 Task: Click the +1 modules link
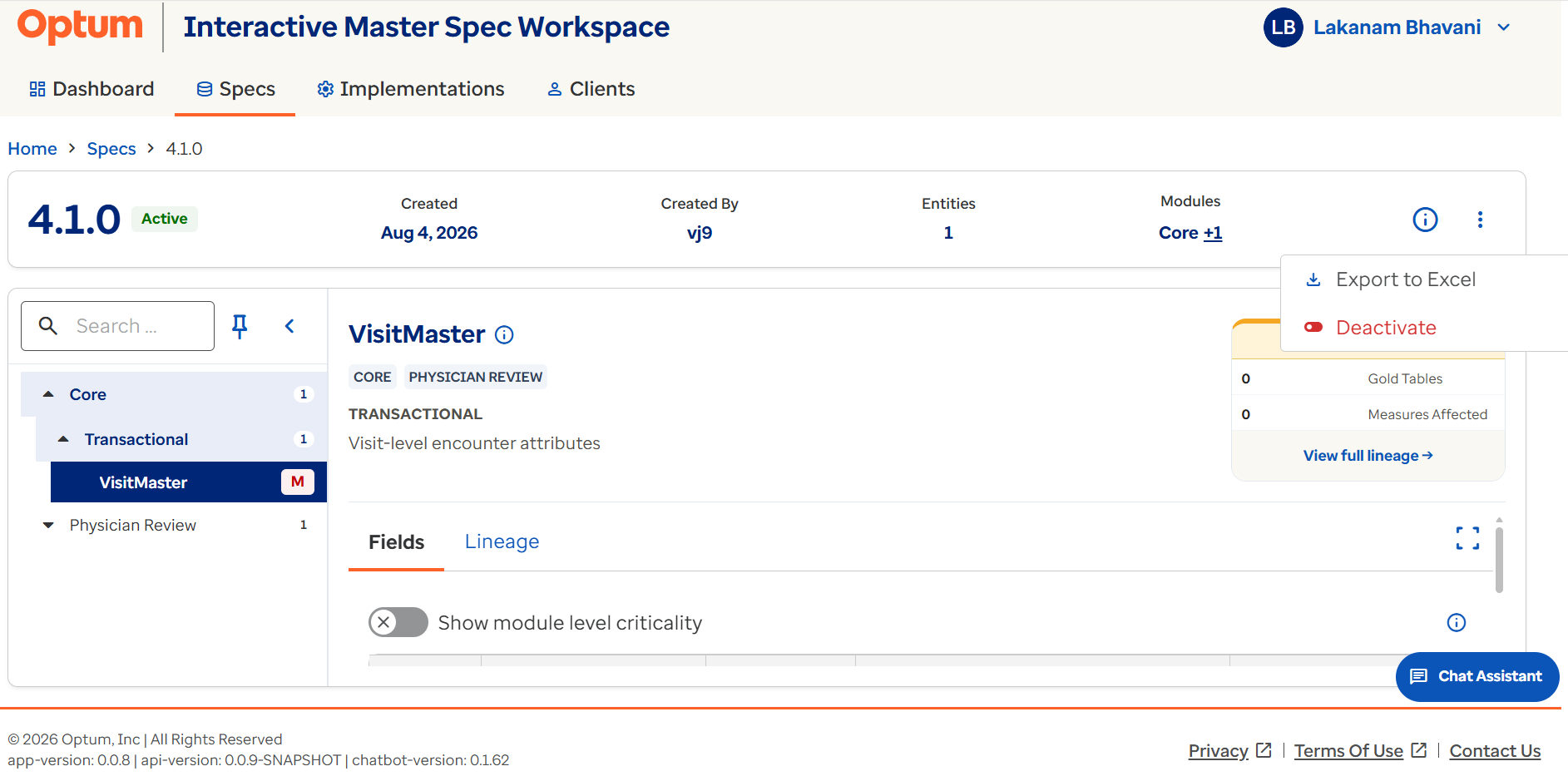point(1213,233)
